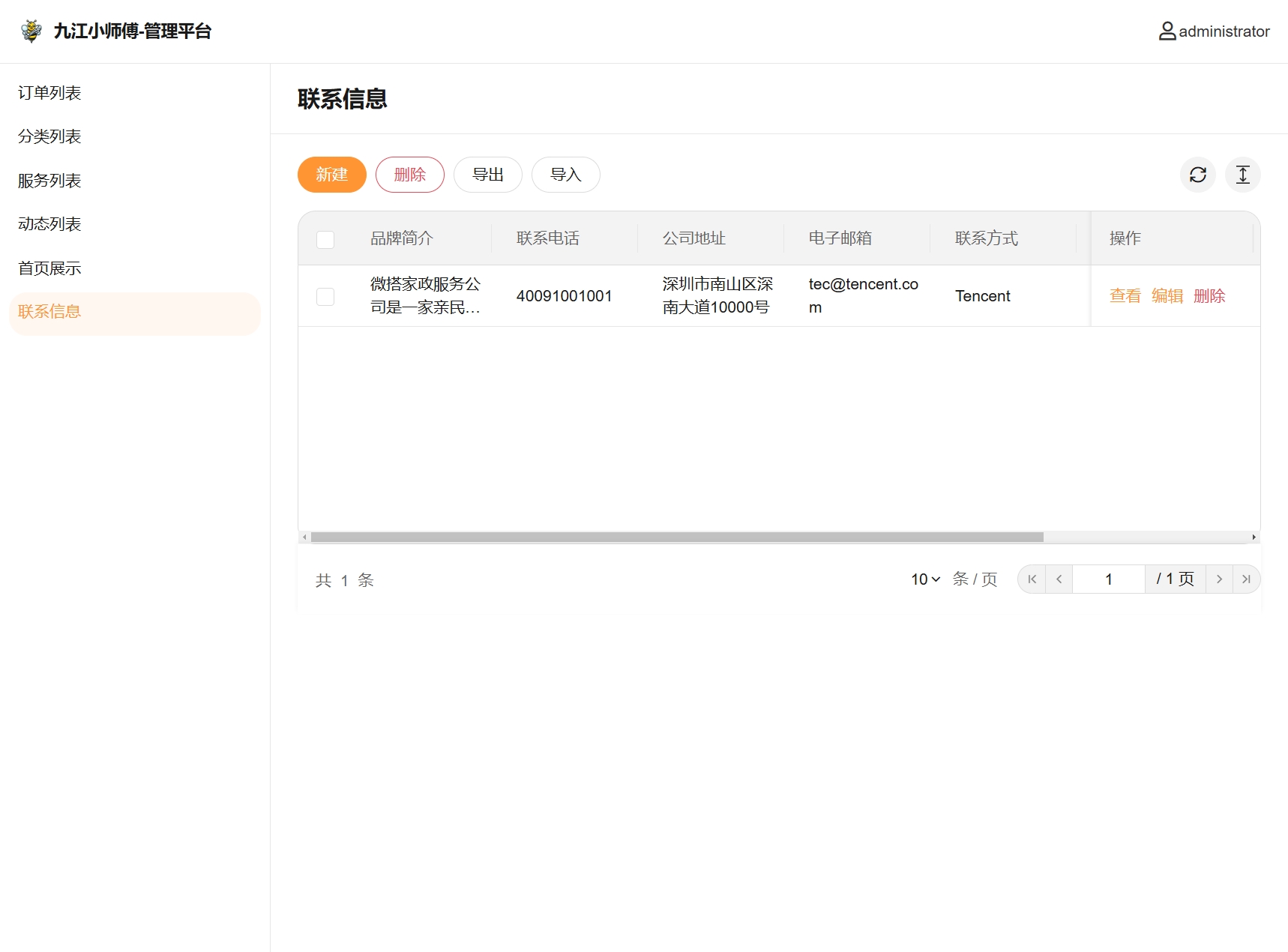
Task: Check the Tencent row checkbox
Action: click(x=325, y=296)
